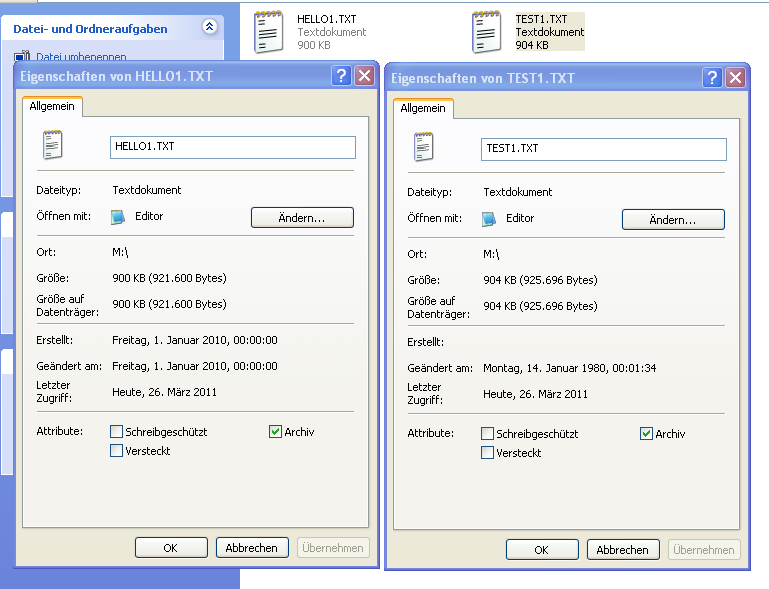Enable Versteckt for HELLO1.TXT
This screenshot has height=589, width=769.
coord(116,450)
